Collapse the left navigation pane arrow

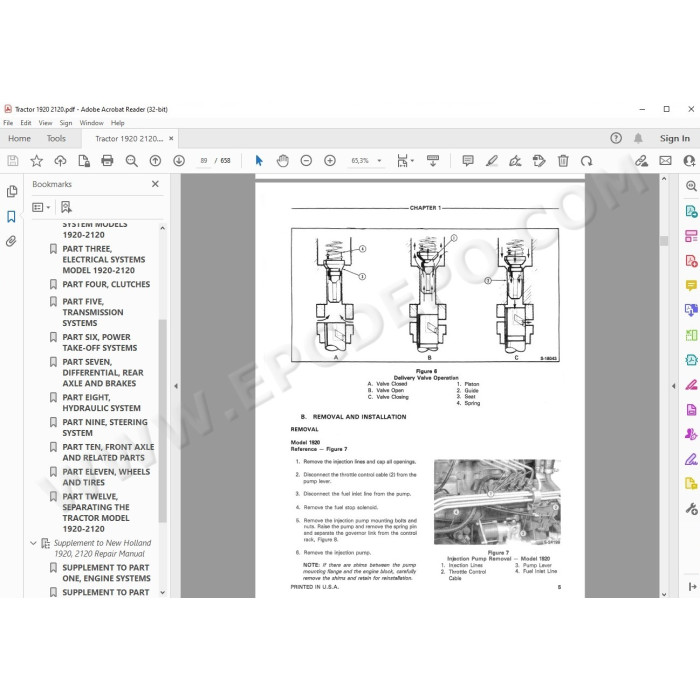[176, 386]
